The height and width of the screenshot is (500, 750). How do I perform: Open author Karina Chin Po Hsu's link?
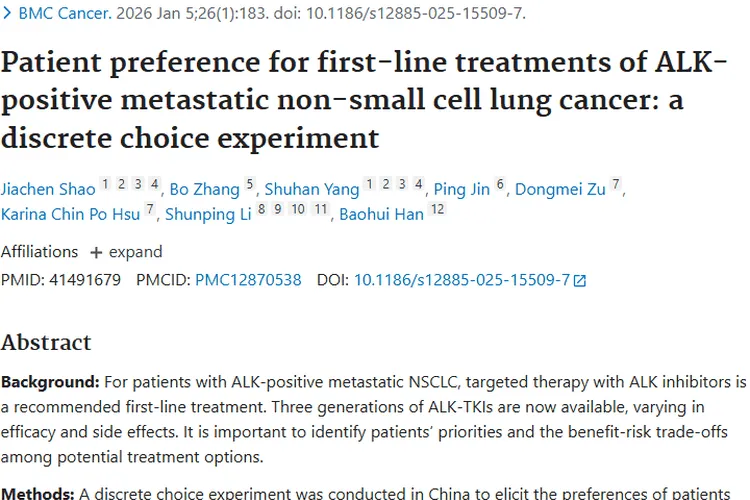pos(71,214)
